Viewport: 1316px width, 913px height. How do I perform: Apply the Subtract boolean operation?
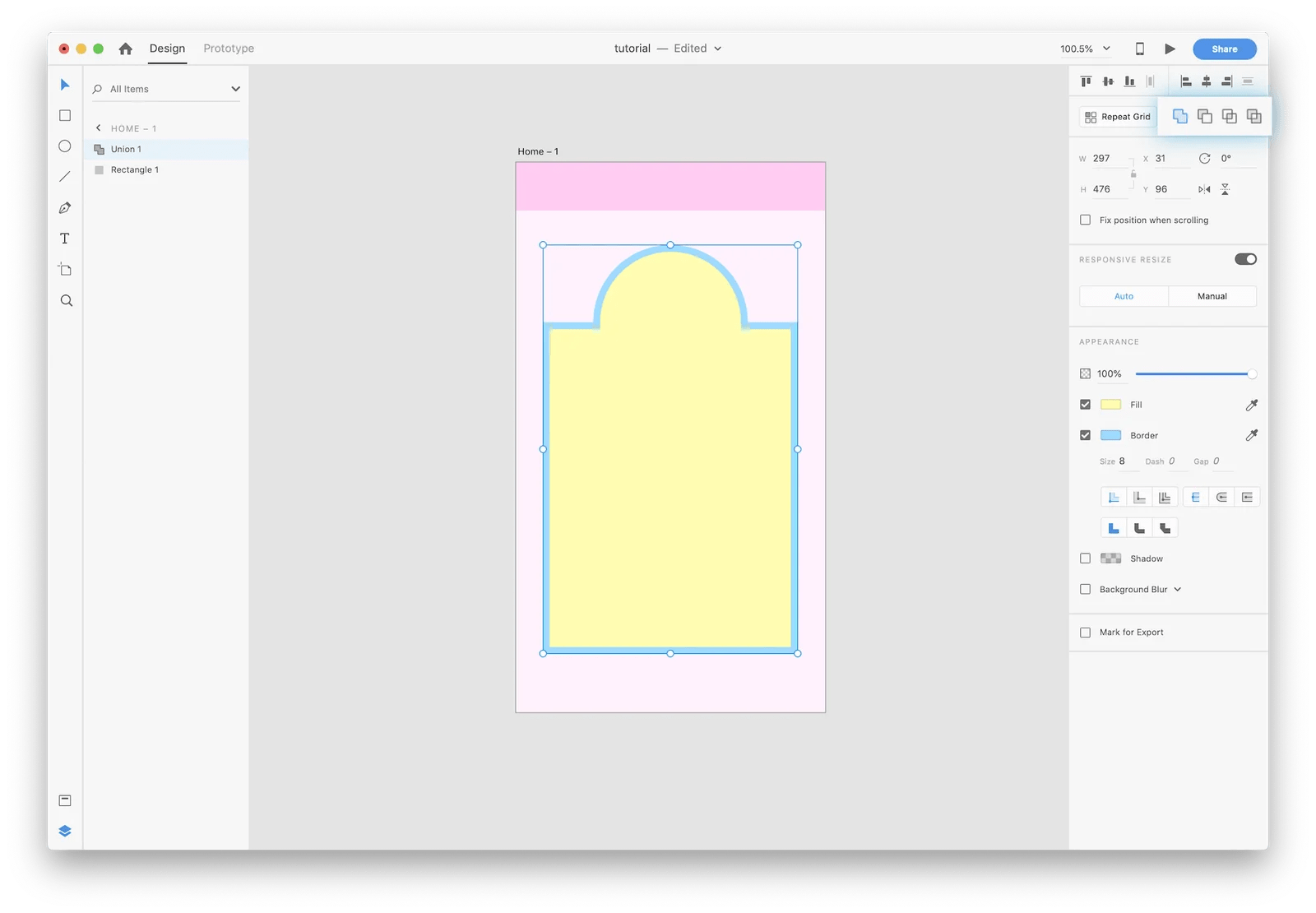[1205, 116]
